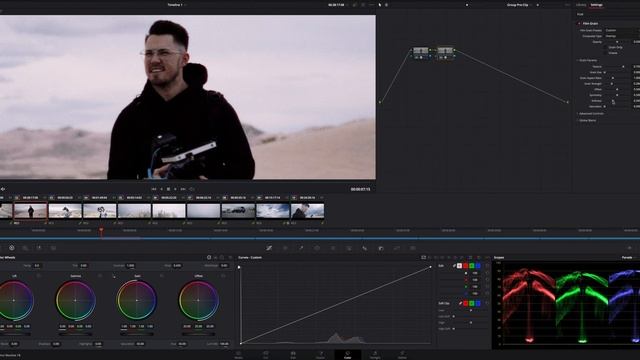This screenshot has width=640, height=360.
Task: Switch to the Deliver page tab
Action: coord(402,355)
